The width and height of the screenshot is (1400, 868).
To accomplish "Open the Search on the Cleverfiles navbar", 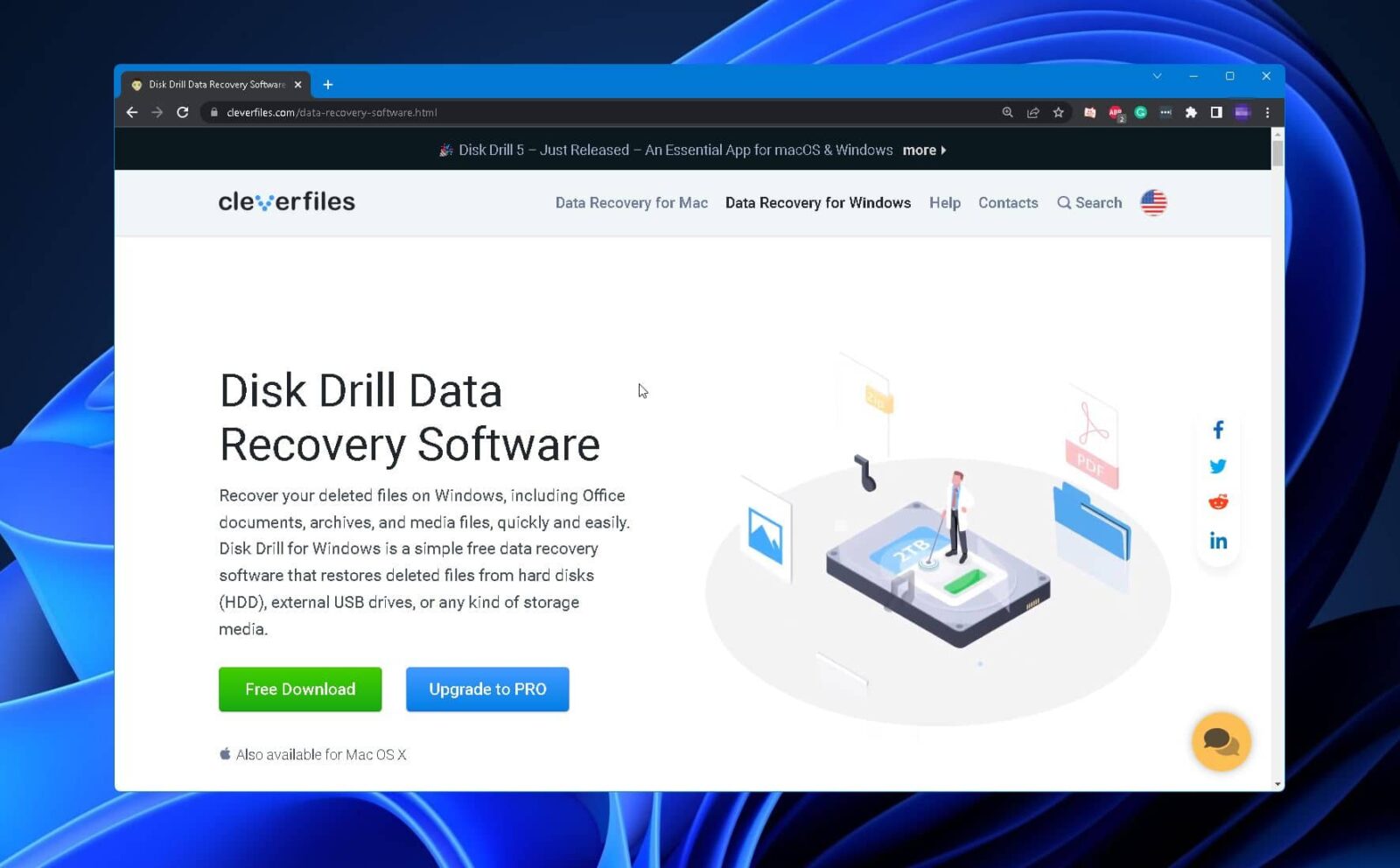I will click(x=1089, y=202).
